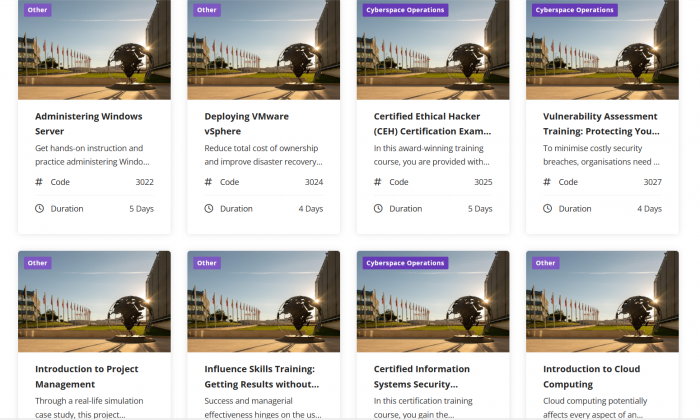Click '5 Days' on Administering Windows Server card
700x420 pixels.
click(x=142, y=209)
